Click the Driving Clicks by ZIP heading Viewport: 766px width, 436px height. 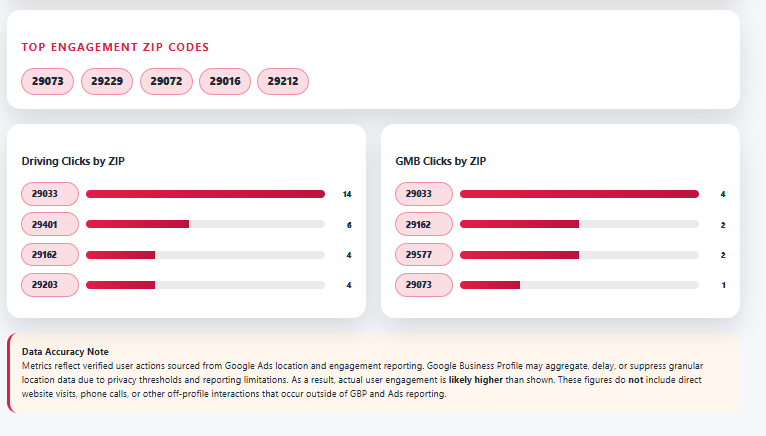73,161
